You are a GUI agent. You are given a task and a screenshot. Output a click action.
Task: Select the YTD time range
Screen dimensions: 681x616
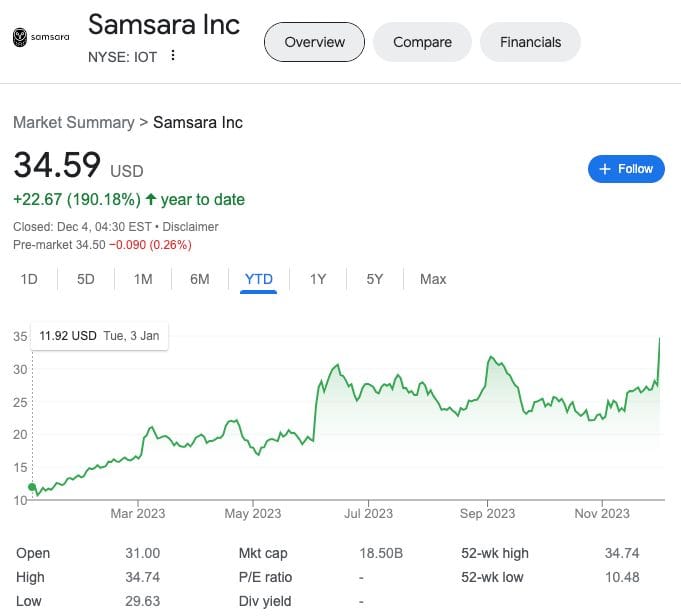pos(259,279)
